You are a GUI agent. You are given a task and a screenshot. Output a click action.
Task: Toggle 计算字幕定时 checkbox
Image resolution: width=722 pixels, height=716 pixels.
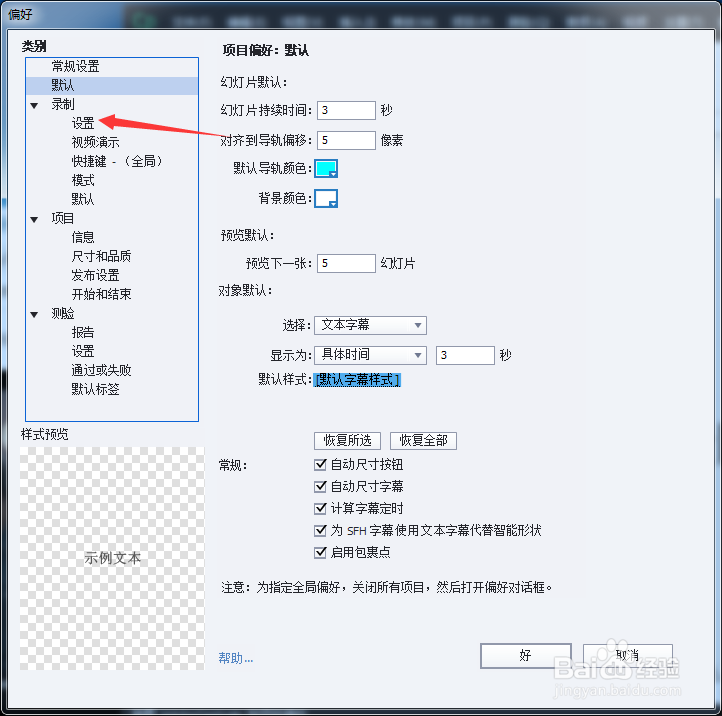click(x=320, y=508)
